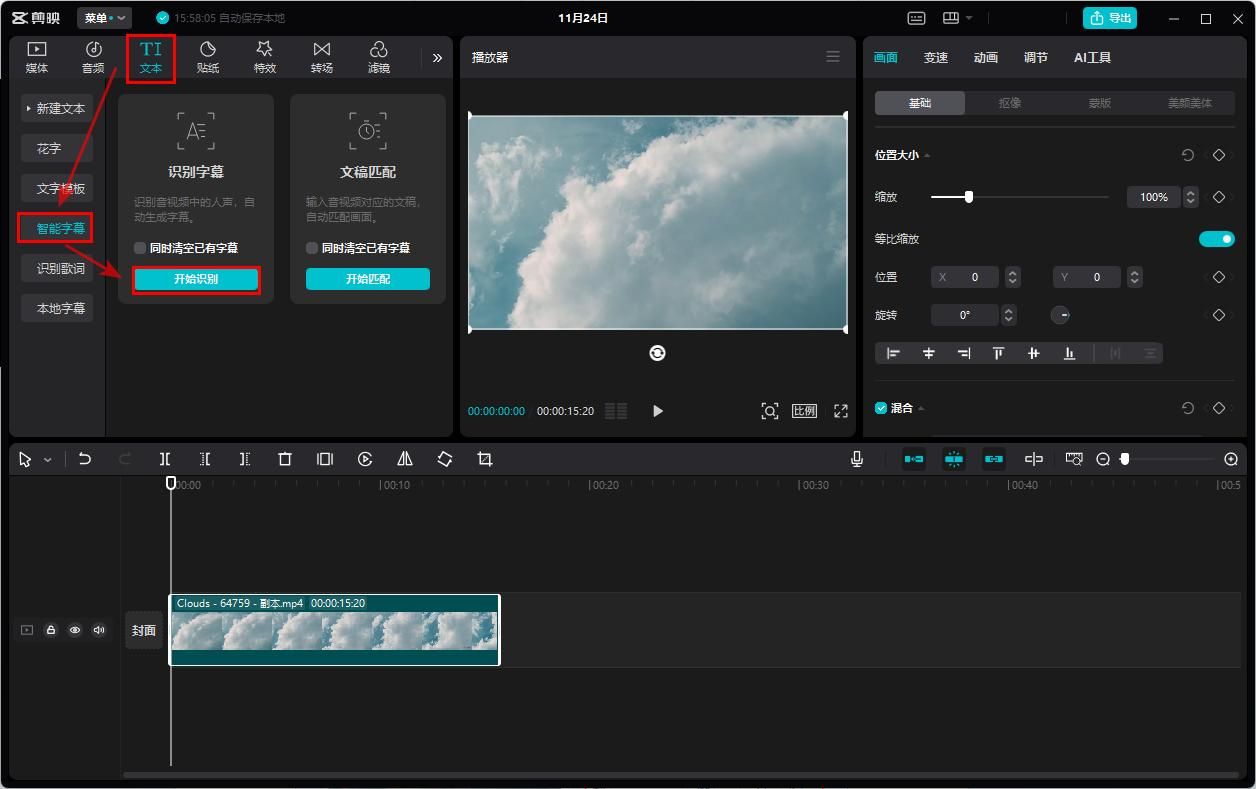Image resolution: width=1256 pixels, height=789 pixels.
Task: Click the 开始匹配 button
Action: (x=368, y=279)
